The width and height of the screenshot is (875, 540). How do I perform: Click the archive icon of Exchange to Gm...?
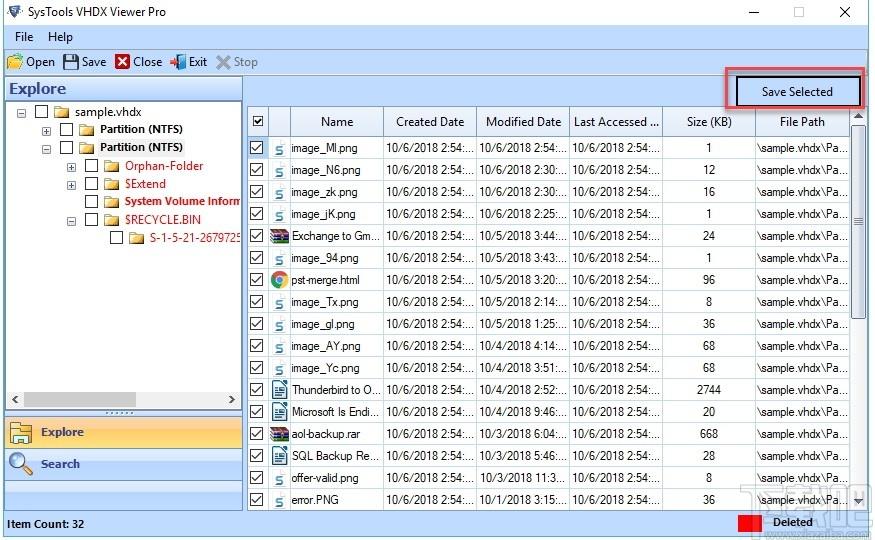[x=279, y=236]
